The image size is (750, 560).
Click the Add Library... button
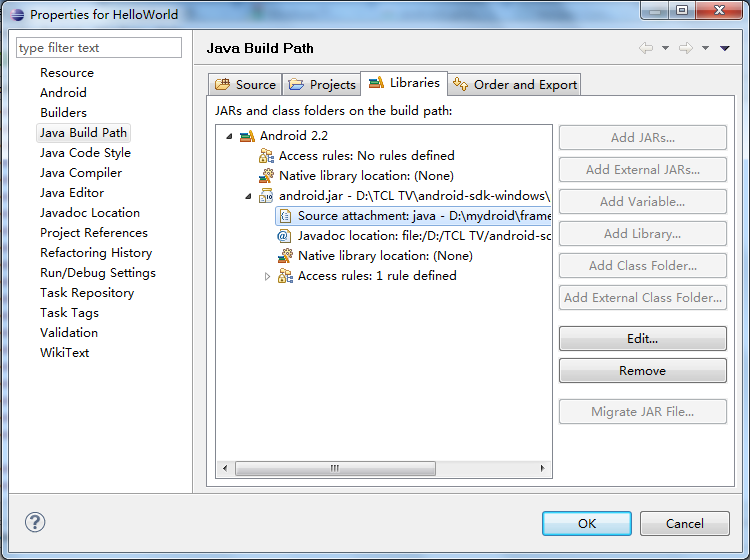tap(642, 234)
